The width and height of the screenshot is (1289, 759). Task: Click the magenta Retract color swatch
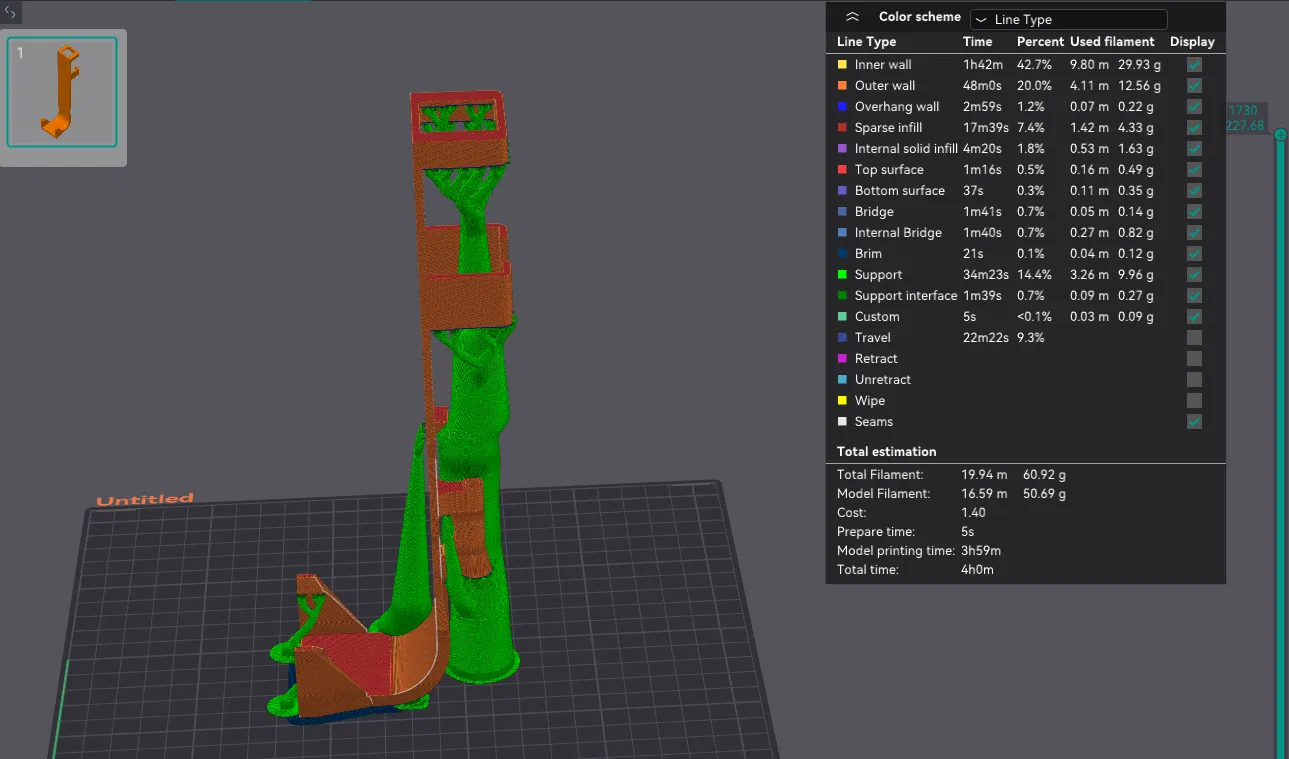(842, 359)
